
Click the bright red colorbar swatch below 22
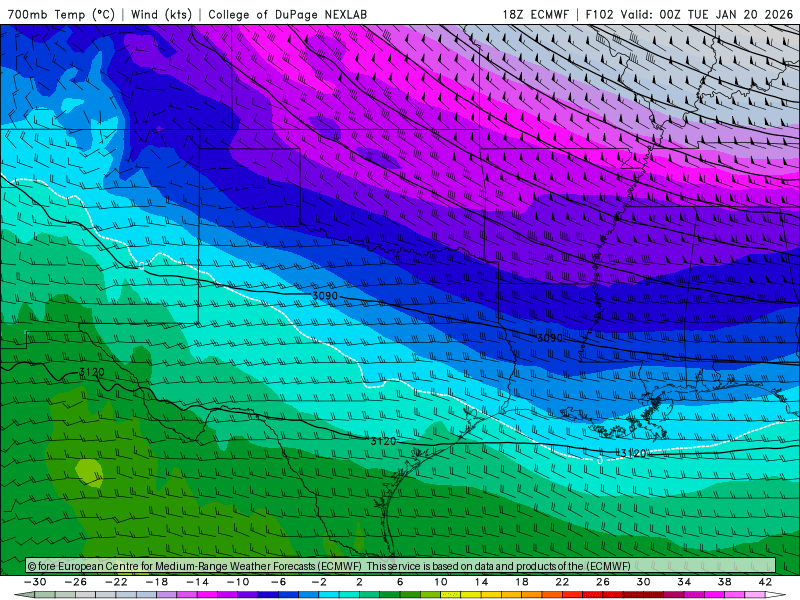[x=572, y=595]
